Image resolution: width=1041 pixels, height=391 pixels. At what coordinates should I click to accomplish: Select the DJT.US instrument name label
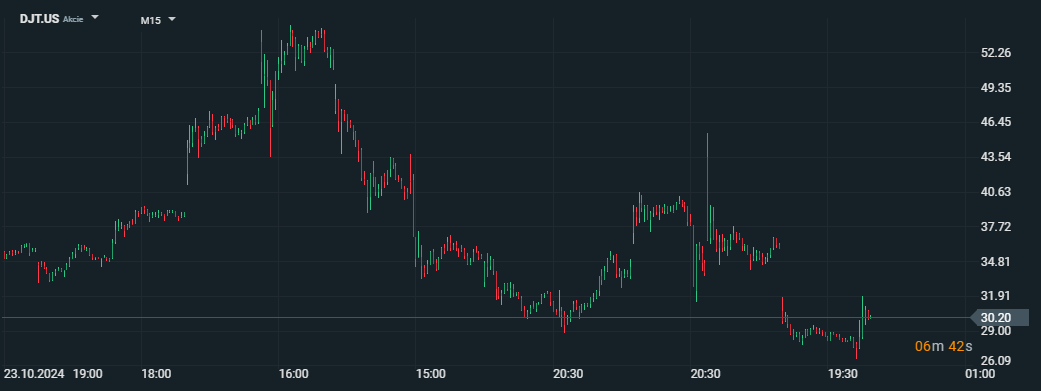click(39, 19)
